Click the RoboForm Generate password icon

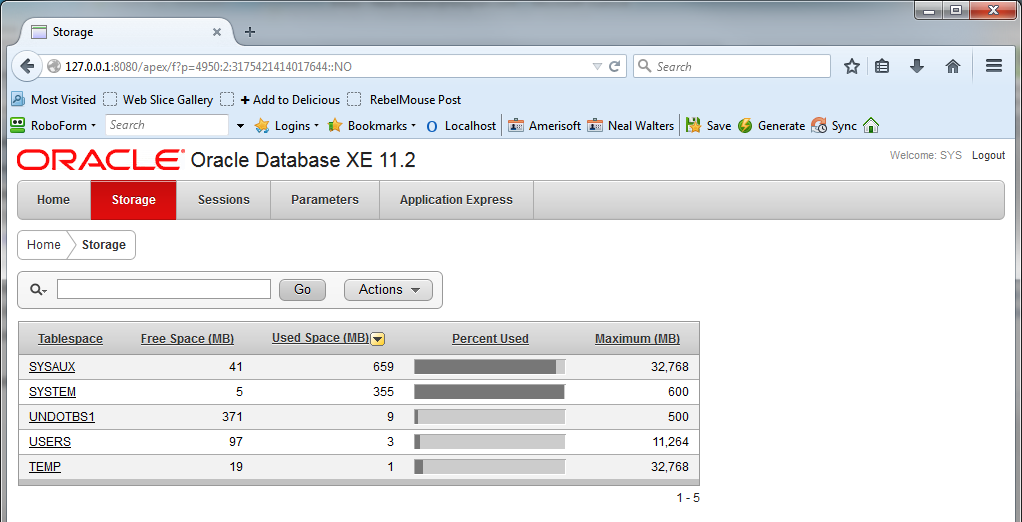tap(746, 126)
